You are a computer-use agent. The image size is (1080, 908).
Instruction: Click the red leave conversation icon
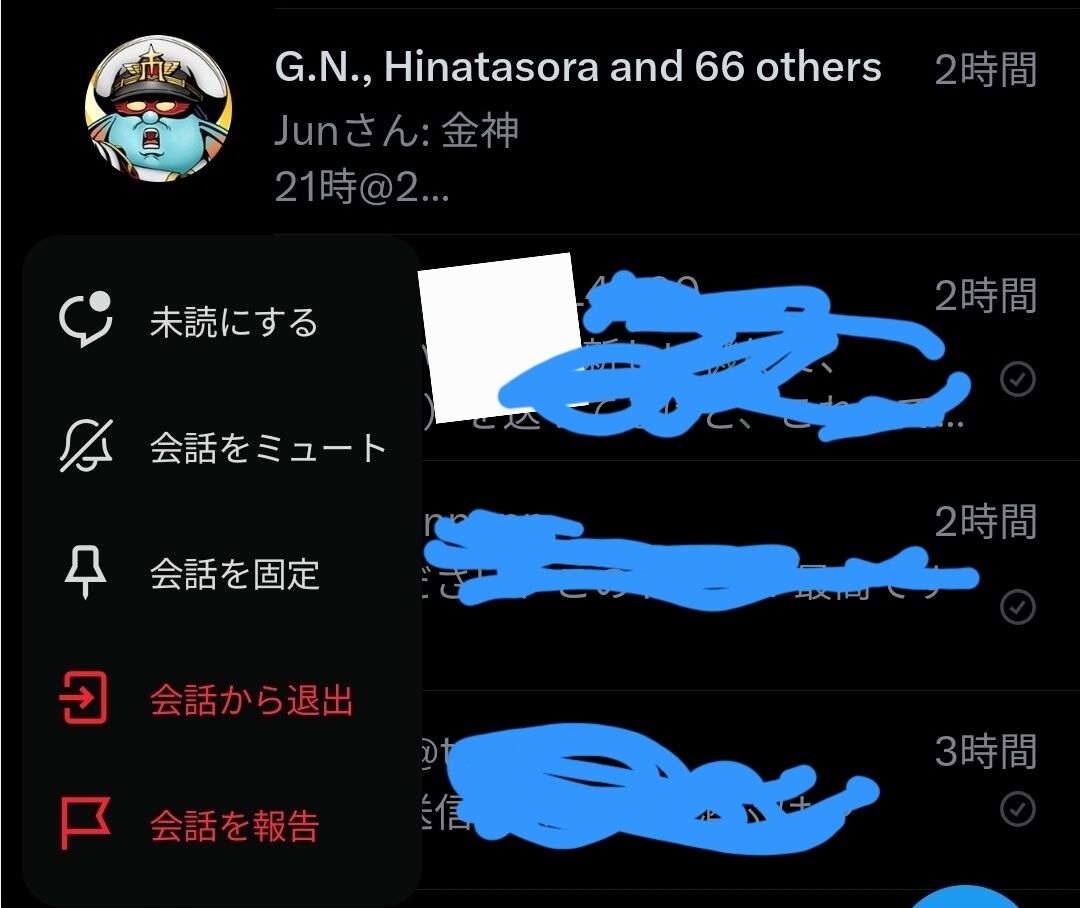click(x=84, y=698)
